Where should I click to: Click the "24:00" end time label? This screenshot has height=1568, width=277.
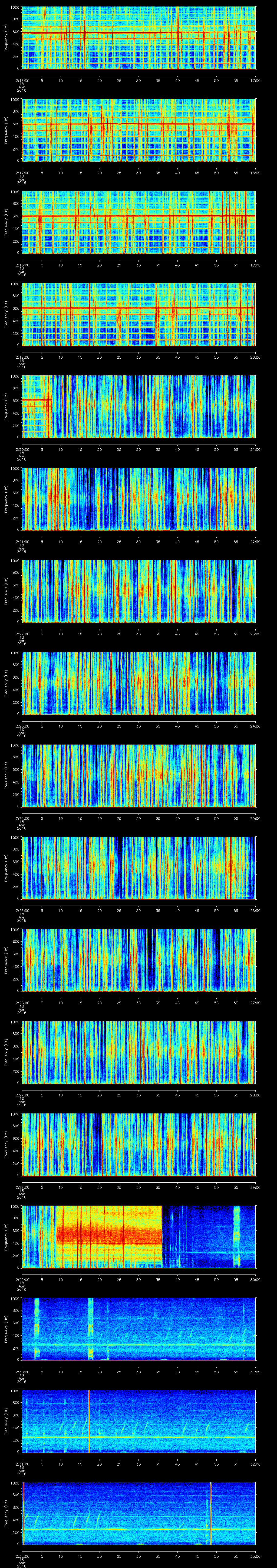pyautogui.click(x=256, y=726)
